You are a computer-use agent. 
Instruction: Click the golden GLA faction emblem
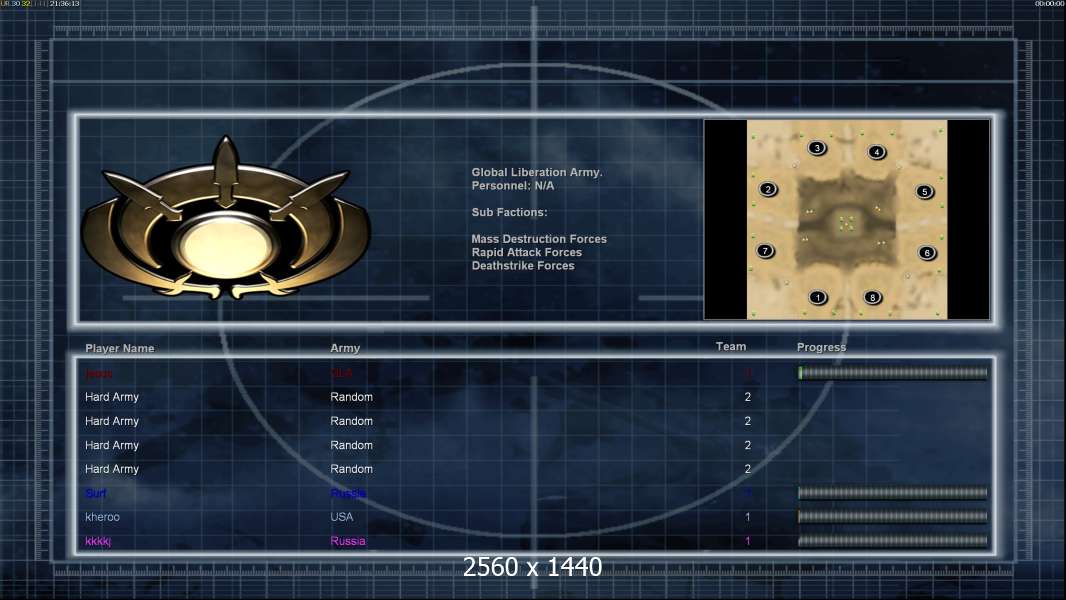226,219
